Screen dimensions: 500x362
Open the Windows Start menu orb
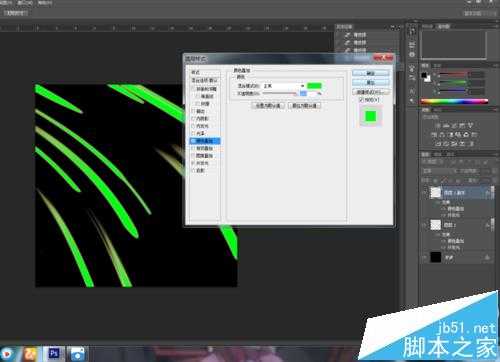coord(6,354)
